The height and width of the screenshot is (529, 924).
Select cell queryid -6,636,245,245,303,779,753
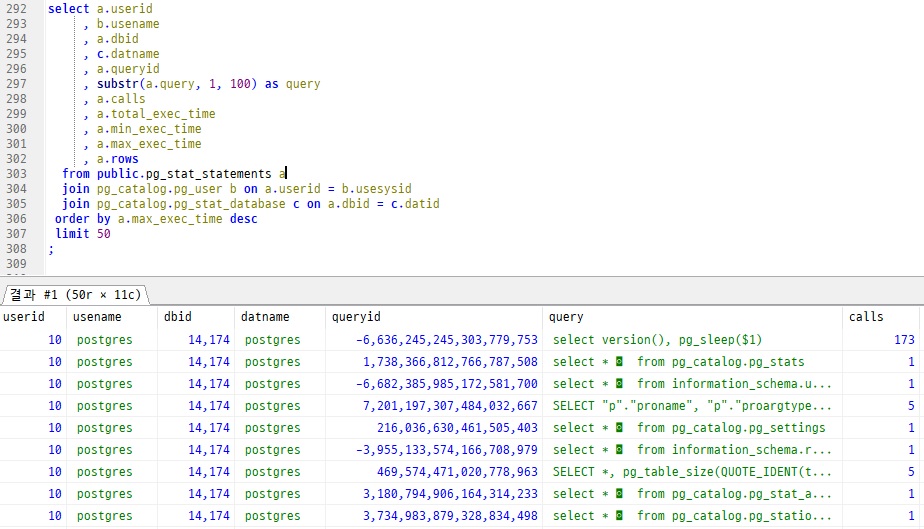coord(434,340)
